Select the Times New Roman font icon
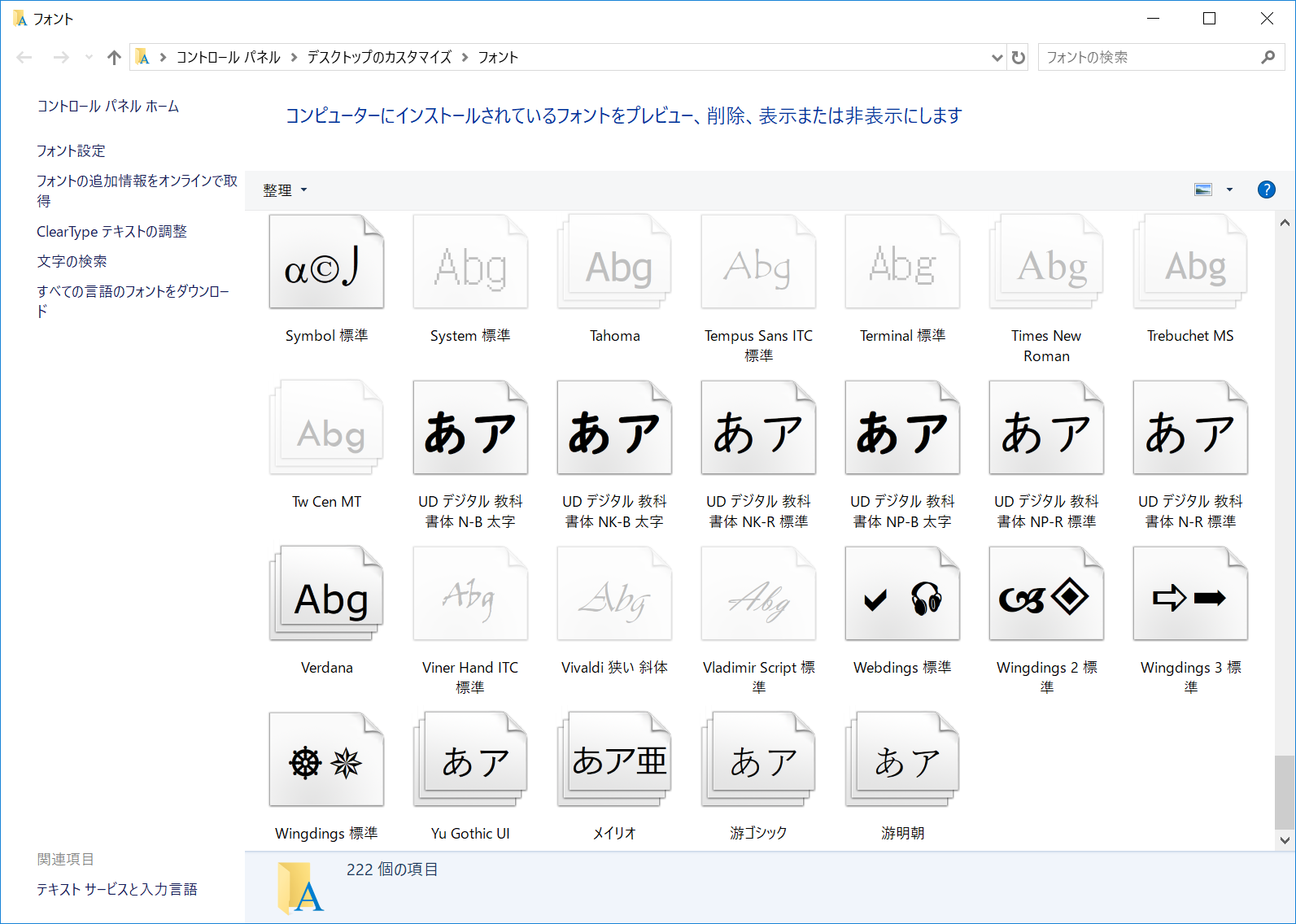Viewport: 1296px width, 924px height. point(1046,262)
